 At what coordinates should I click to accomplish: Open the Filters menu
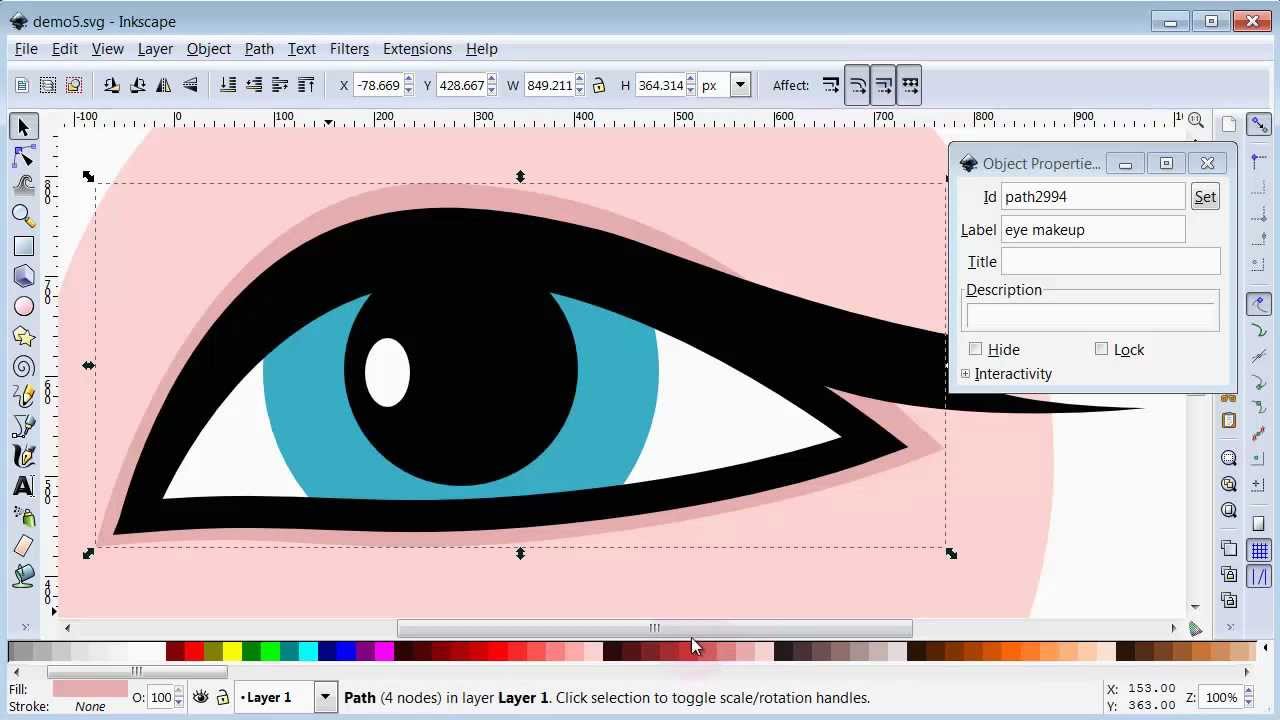click(348, 48)
